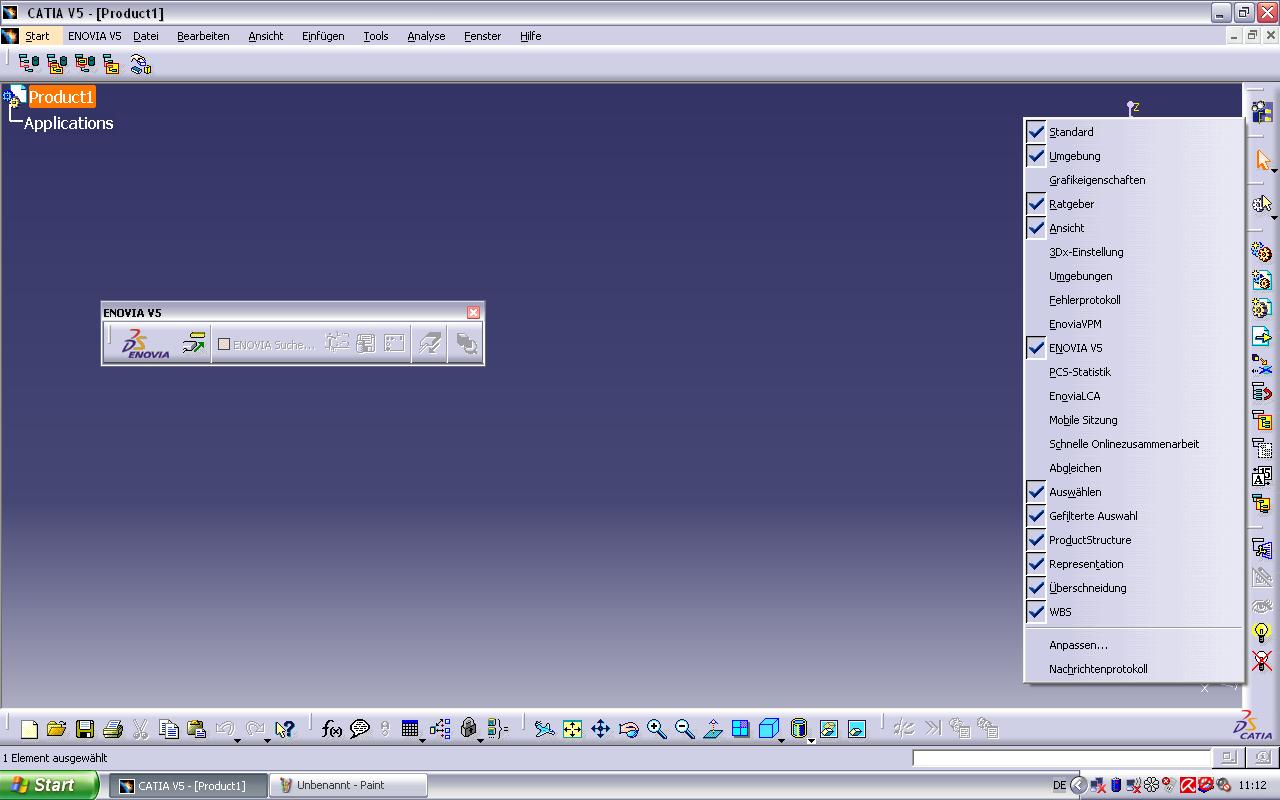This screenshot has height=800, width=1280.
Task: Save with the floppy disk icon
Action: coord(85,729)
